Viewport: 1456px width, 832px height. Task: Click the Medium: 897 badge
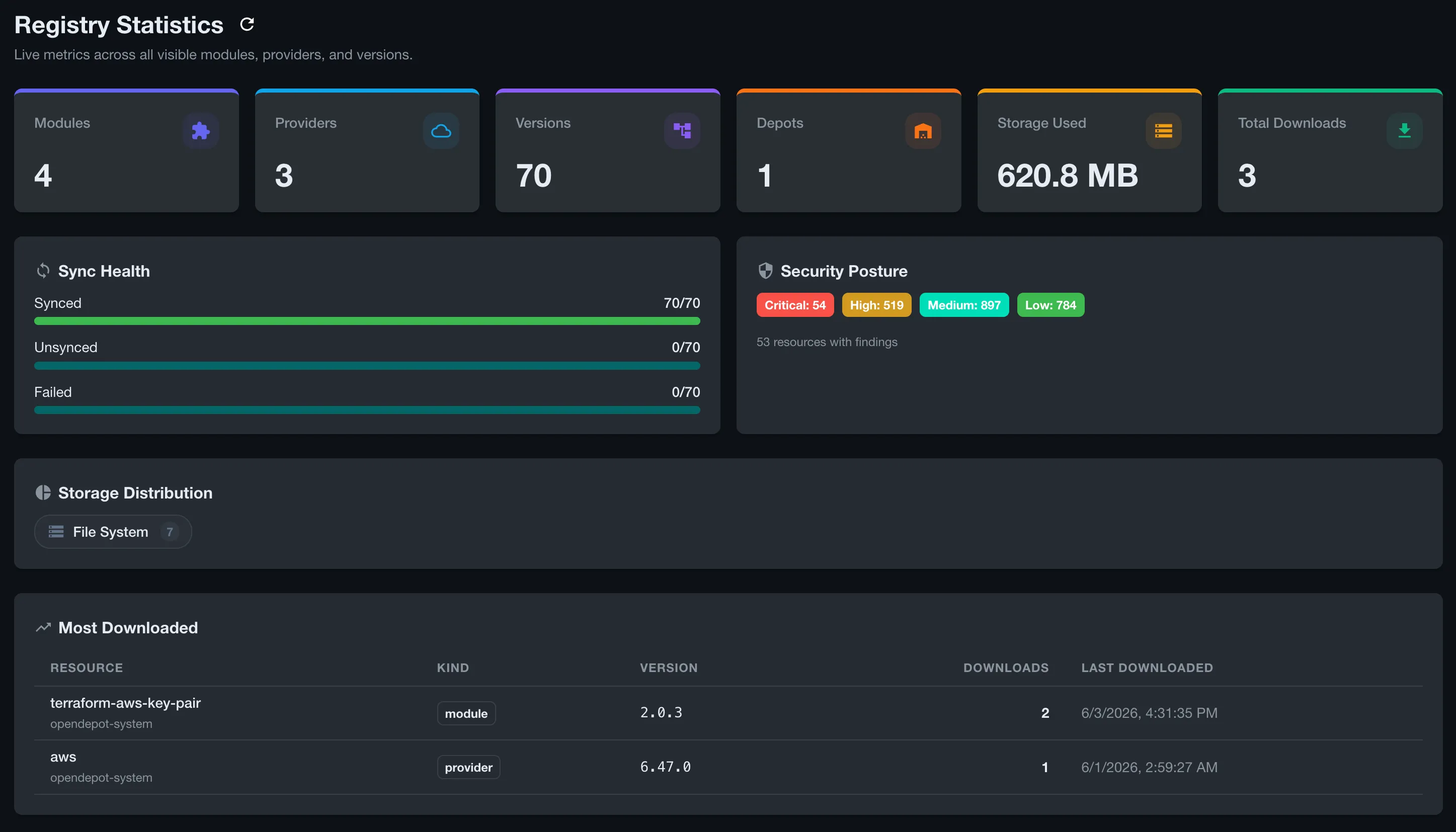[964, 305]
